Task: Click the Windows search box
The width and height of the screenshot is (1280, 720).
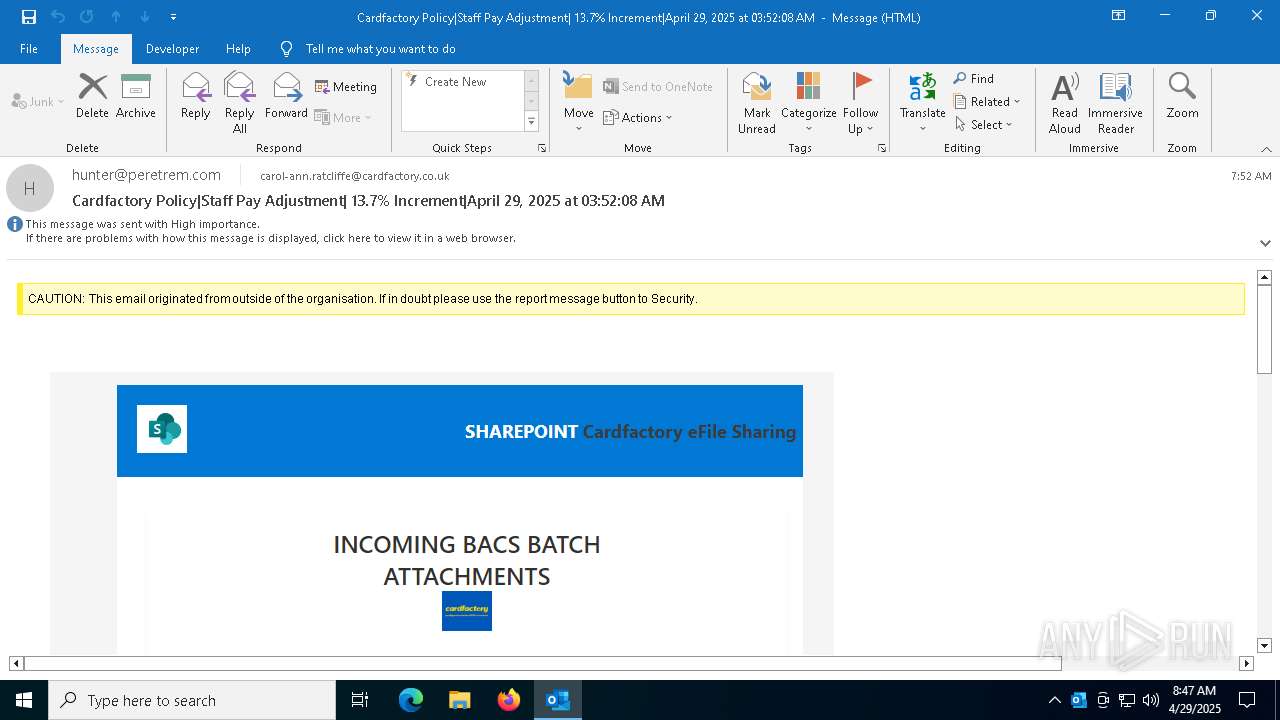Action: pos(192,700)
